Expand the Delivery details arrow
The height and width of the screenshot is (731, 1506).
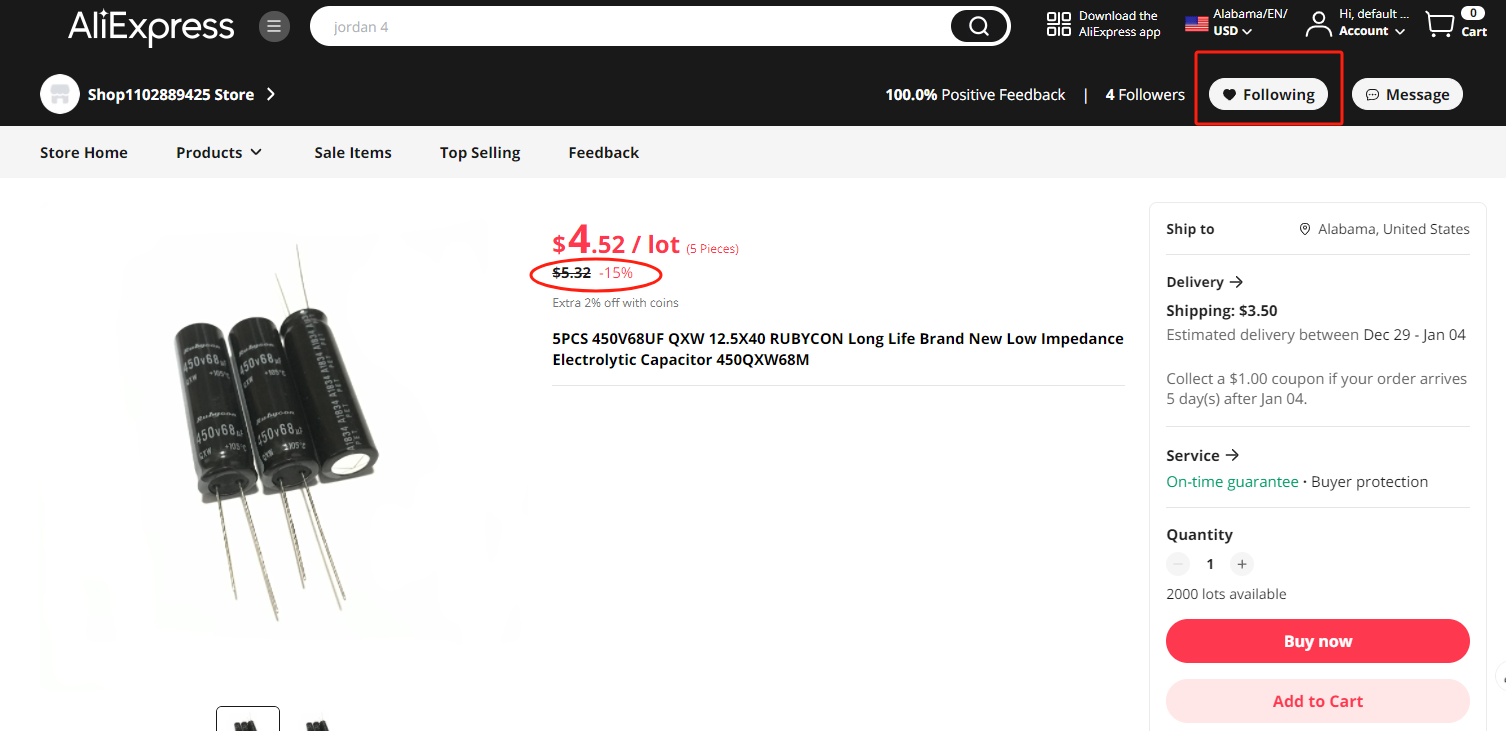pyautogui.click(x=1237, y=282)
